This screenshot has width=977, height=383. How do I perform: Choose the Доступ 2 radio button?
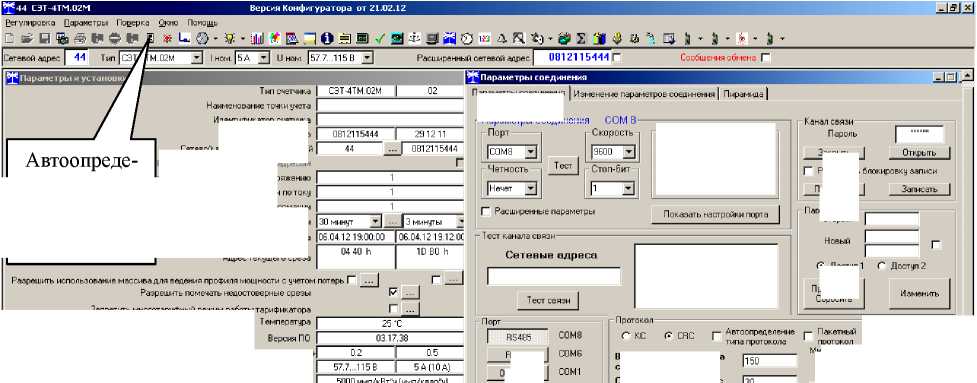882,266
